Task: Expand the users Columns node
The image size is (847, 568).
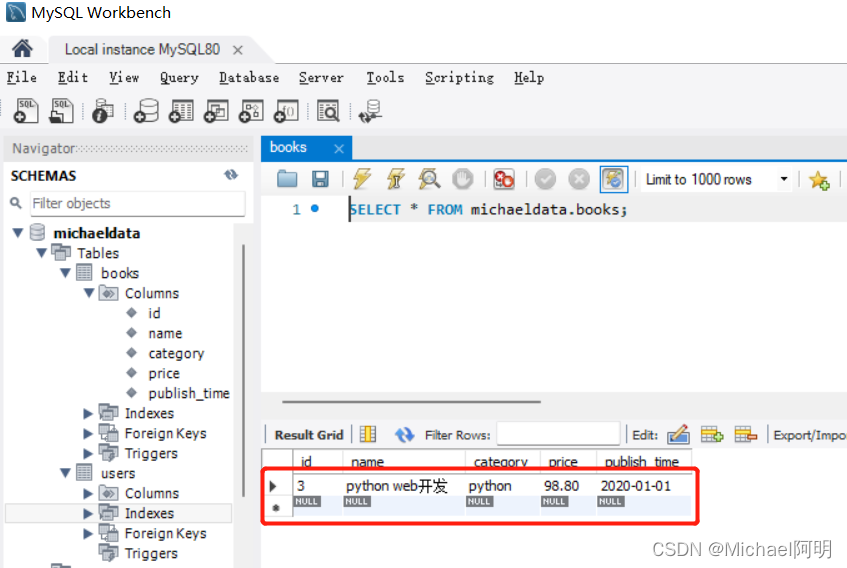Action: point(88,493)
